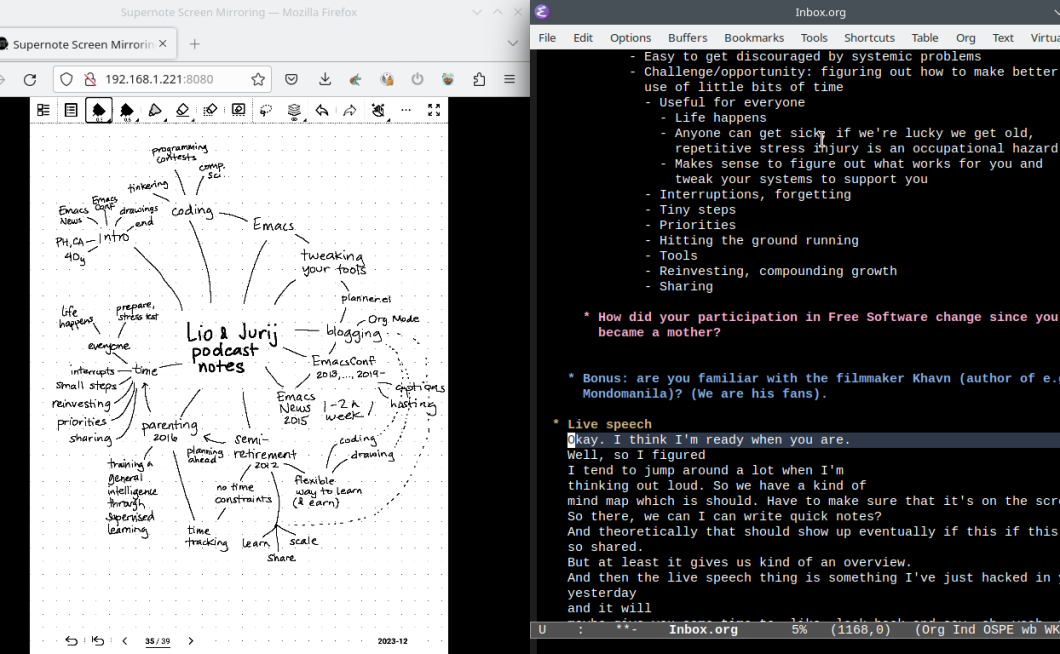
Task: Open the Org menu in Emacs
Action: coord(965,38)
